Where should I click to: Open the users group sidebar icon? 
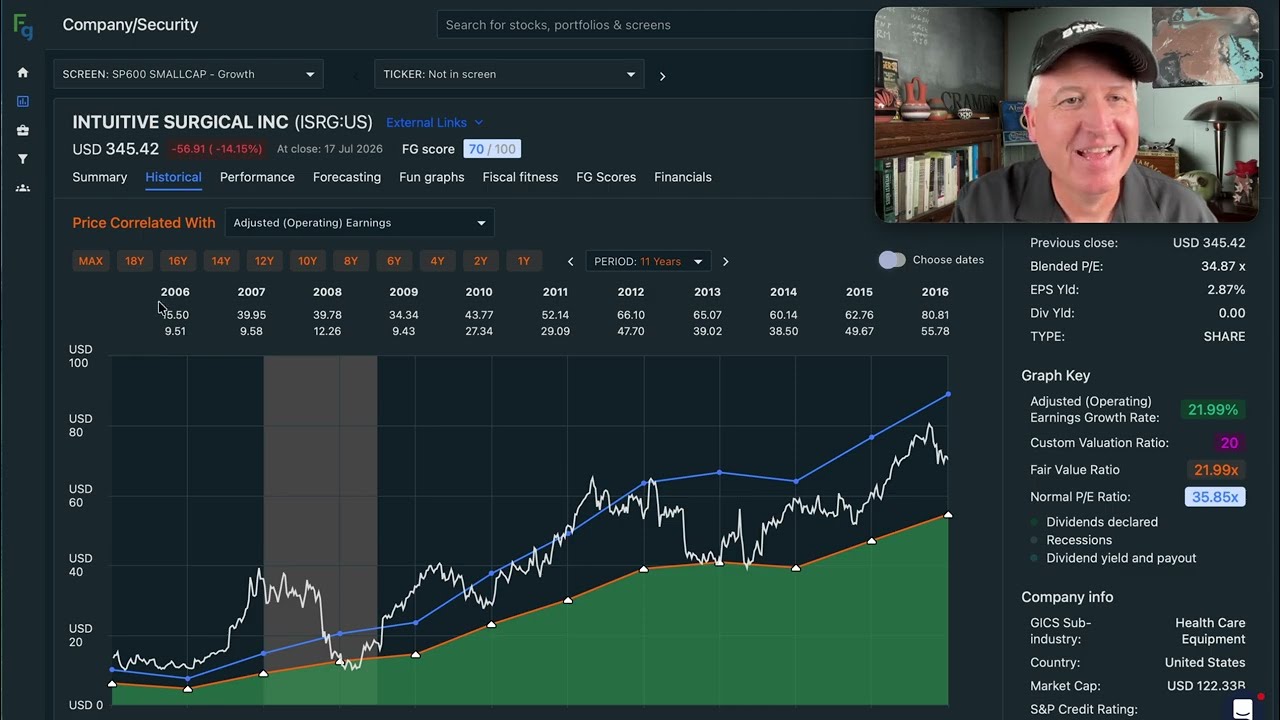[23, 188]
